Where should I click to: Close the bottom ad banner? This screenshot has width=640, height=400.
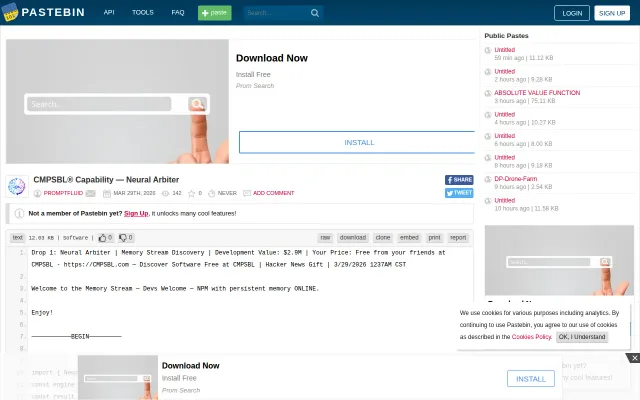(x=634, y=358)
